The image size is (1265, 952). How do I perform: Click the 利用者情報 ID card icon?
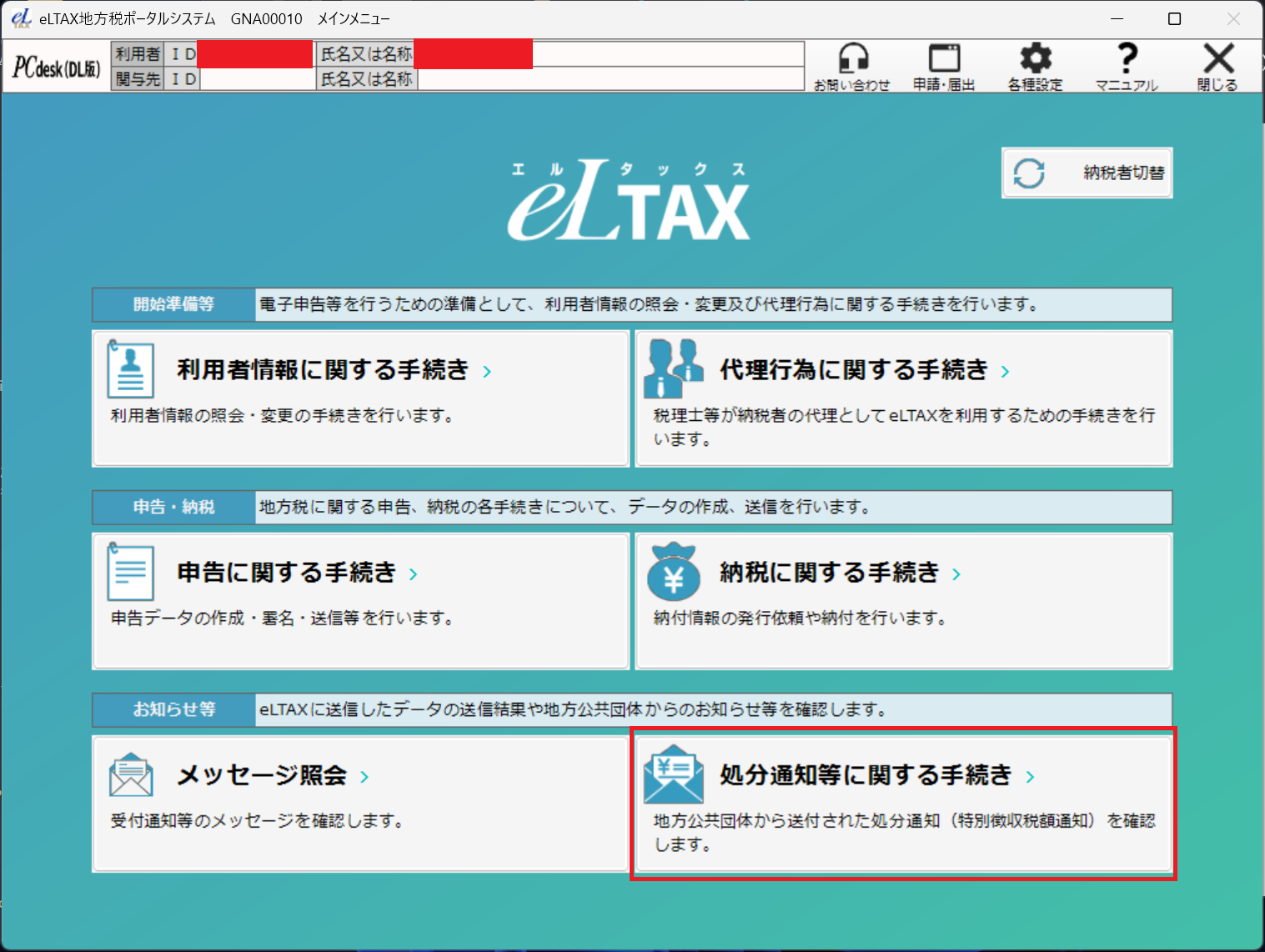point(130,369)
